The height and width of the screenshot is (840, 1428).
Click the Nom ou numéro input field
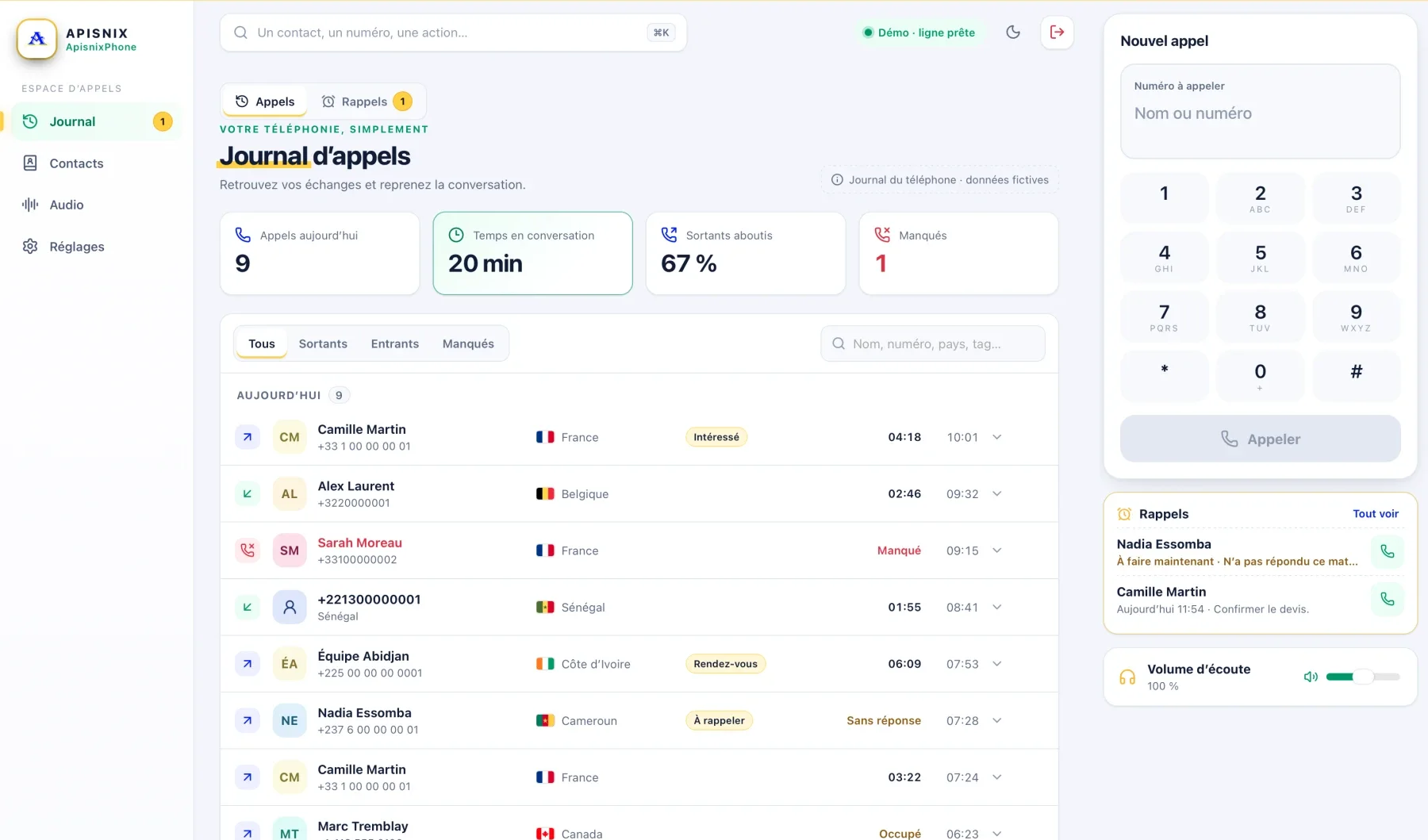click(x=1260, y=113)
